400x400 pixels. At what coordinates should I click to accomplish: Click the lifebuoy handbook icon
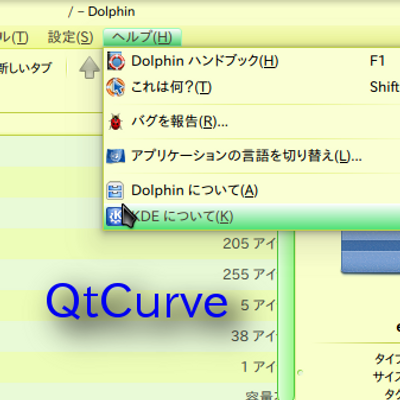coord(116,61)
